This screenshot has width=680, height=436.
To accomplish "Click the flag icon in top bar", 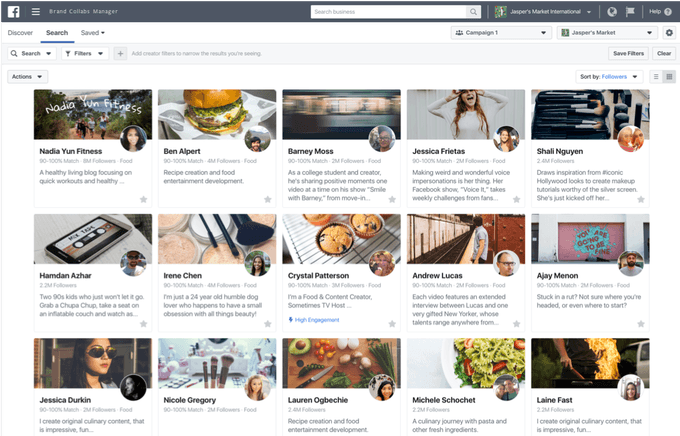I will click(x=630, y=12).
